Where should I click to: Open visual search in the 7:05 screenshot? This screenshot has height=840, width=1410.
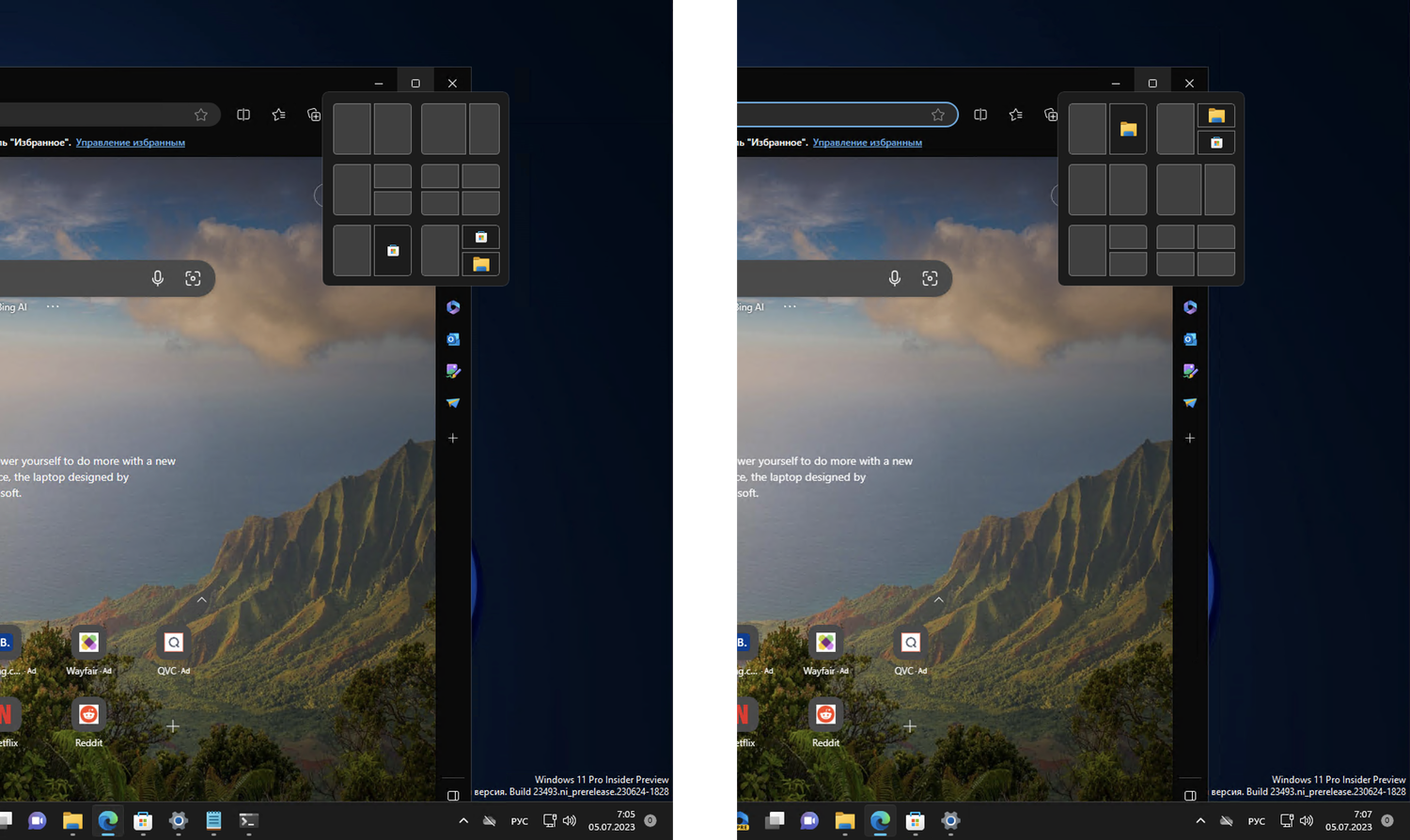point(193,278)
